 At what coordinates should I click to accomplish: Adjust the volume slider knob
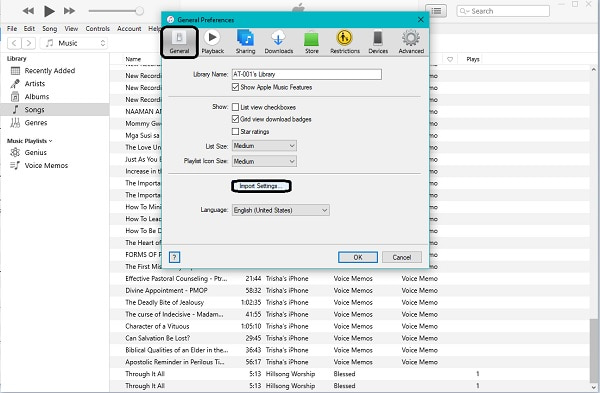(x=140, y=11)
